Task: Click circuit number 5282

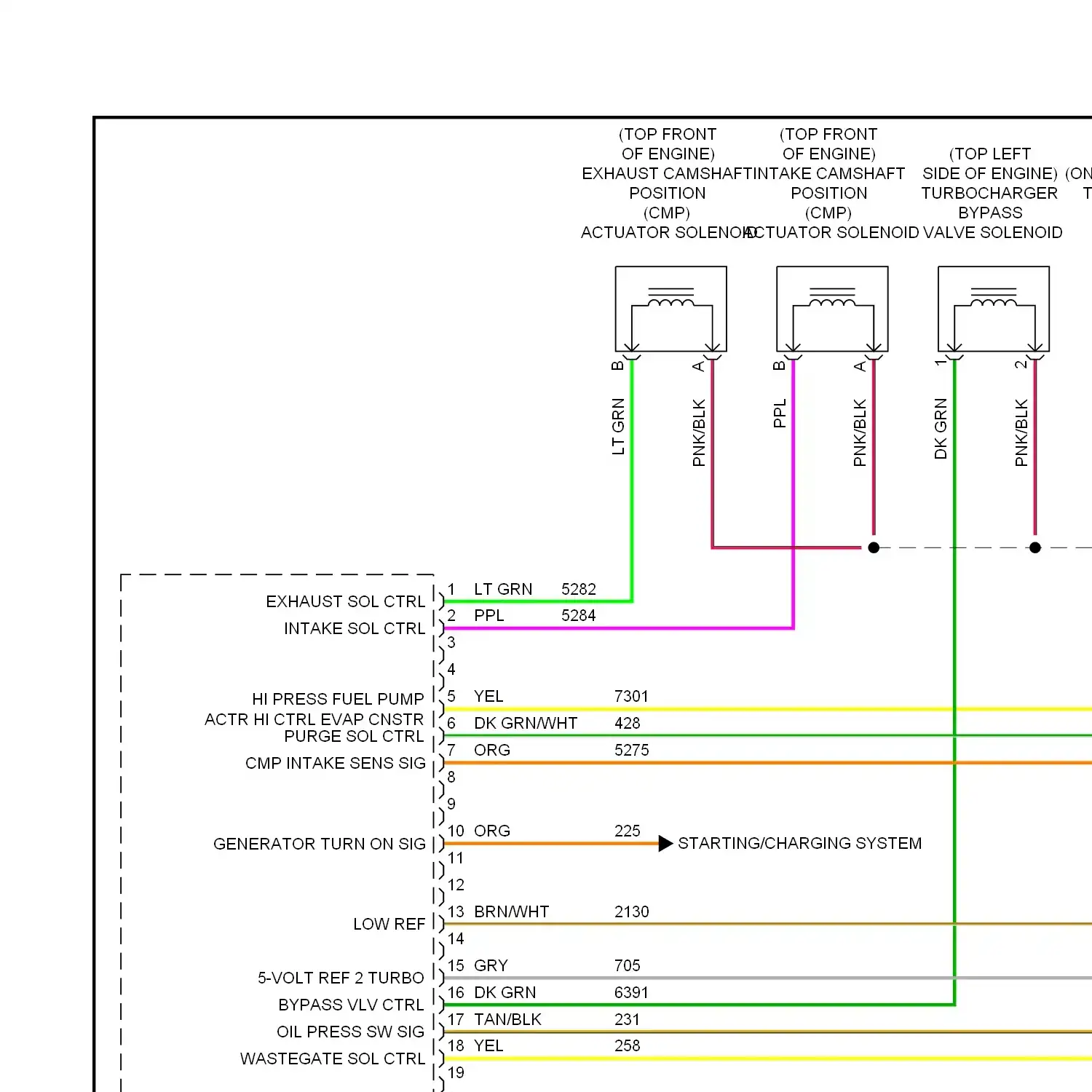Action: tap(579, 589)
